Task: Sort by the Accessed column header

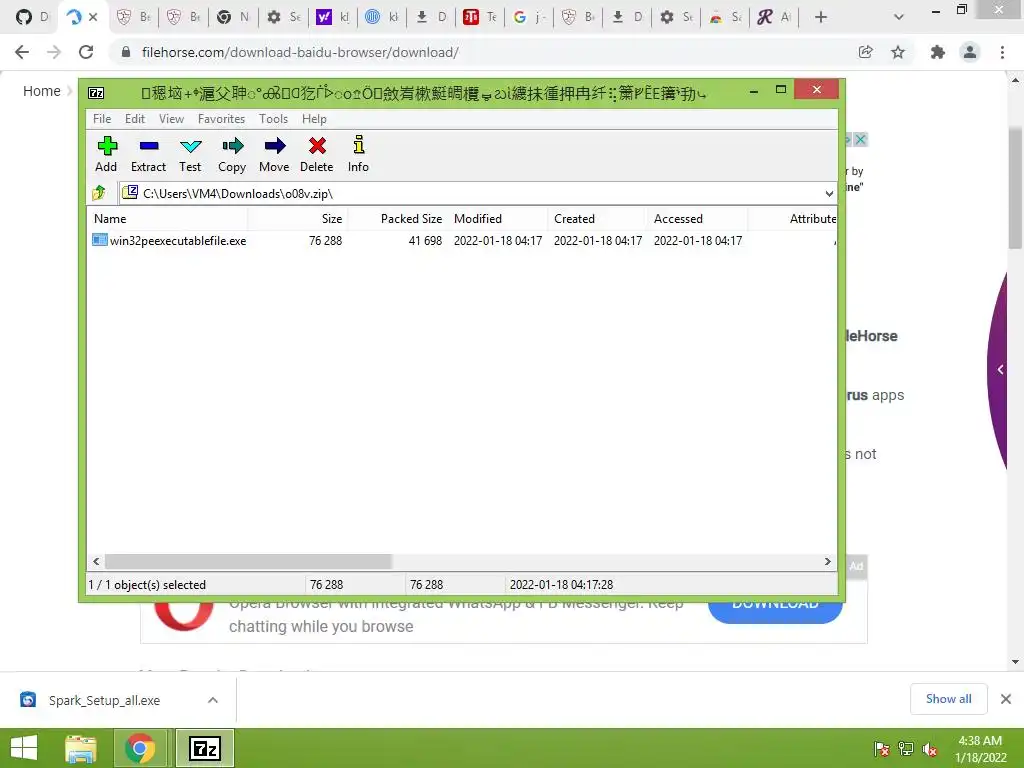Action: [697, 219]
